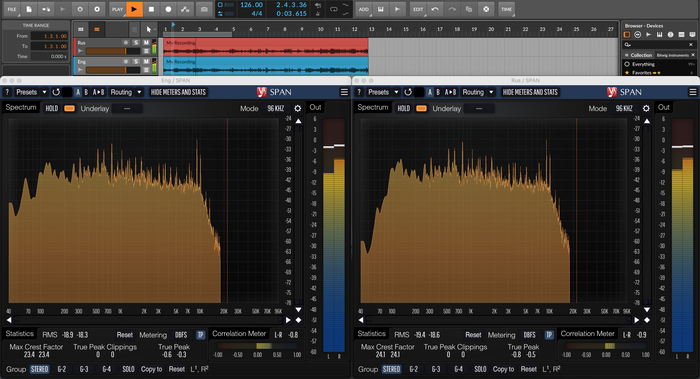Click the delete icon next to the duplicate icon
Viewport: 700px width, 379px height.
486,9
